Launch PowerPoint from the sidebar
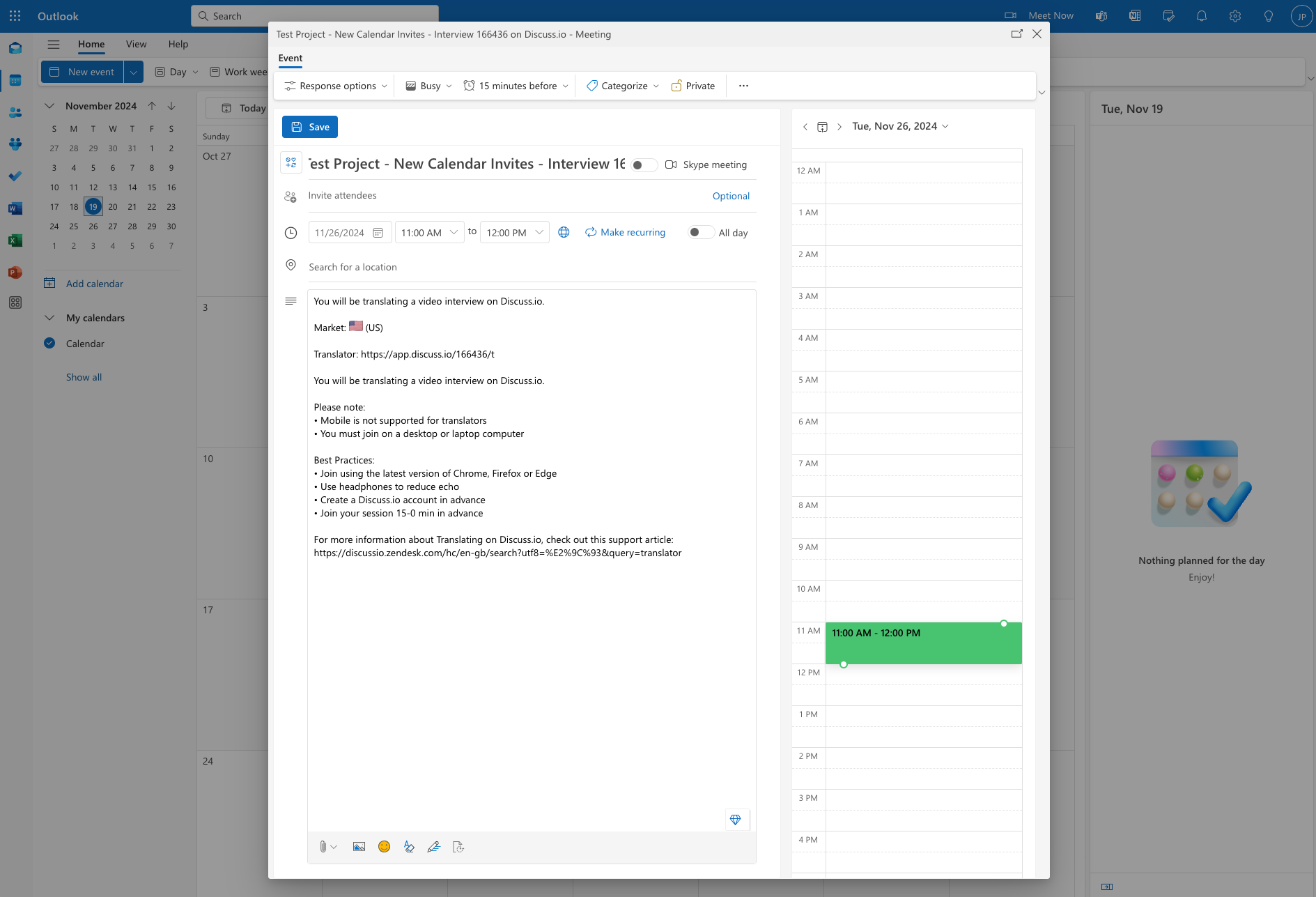Image resolution: width=1316 pixels, height=897 pixels. pos(15,273)
